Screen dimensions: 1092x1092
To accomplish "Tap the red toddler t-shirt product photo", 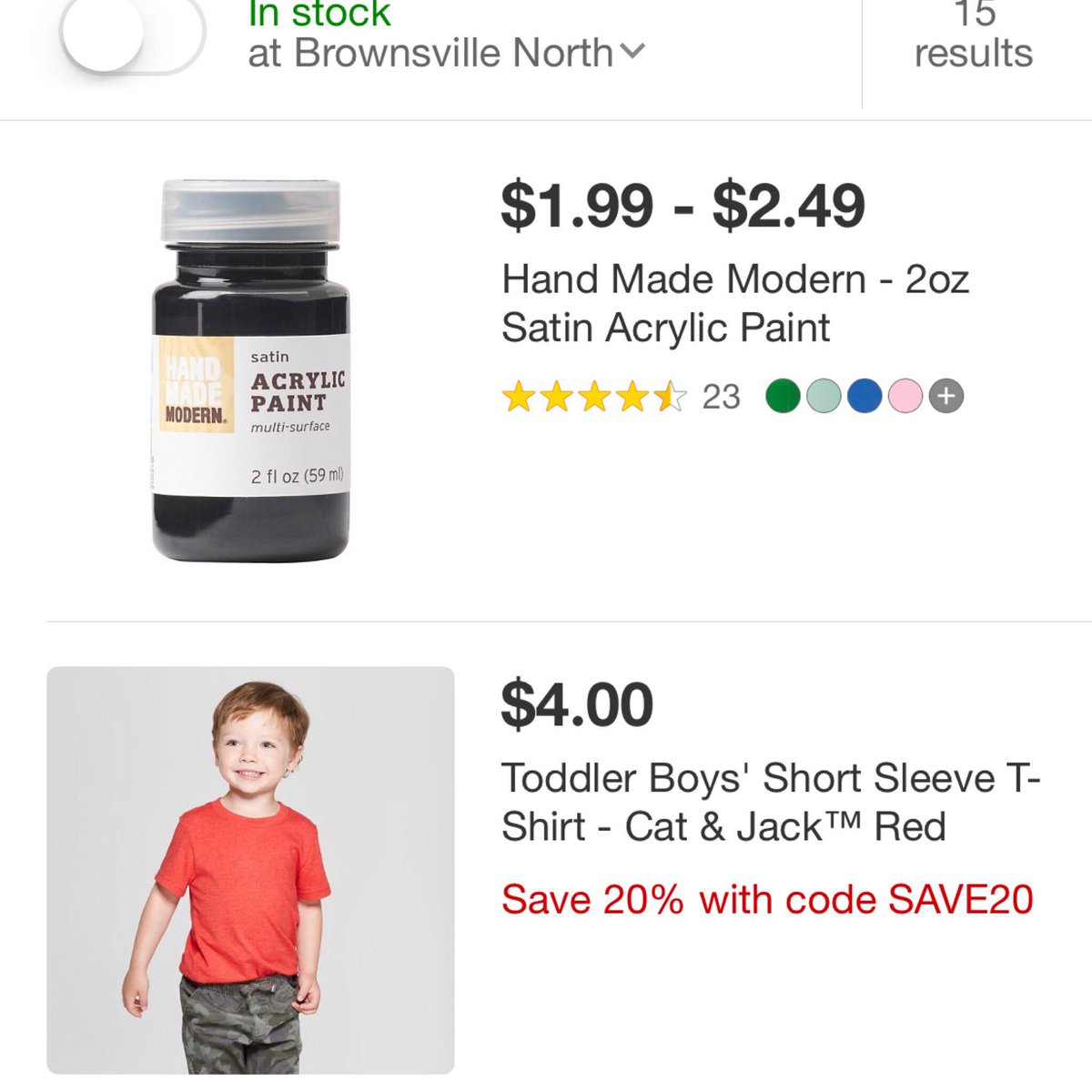I will tap(250, 871).
